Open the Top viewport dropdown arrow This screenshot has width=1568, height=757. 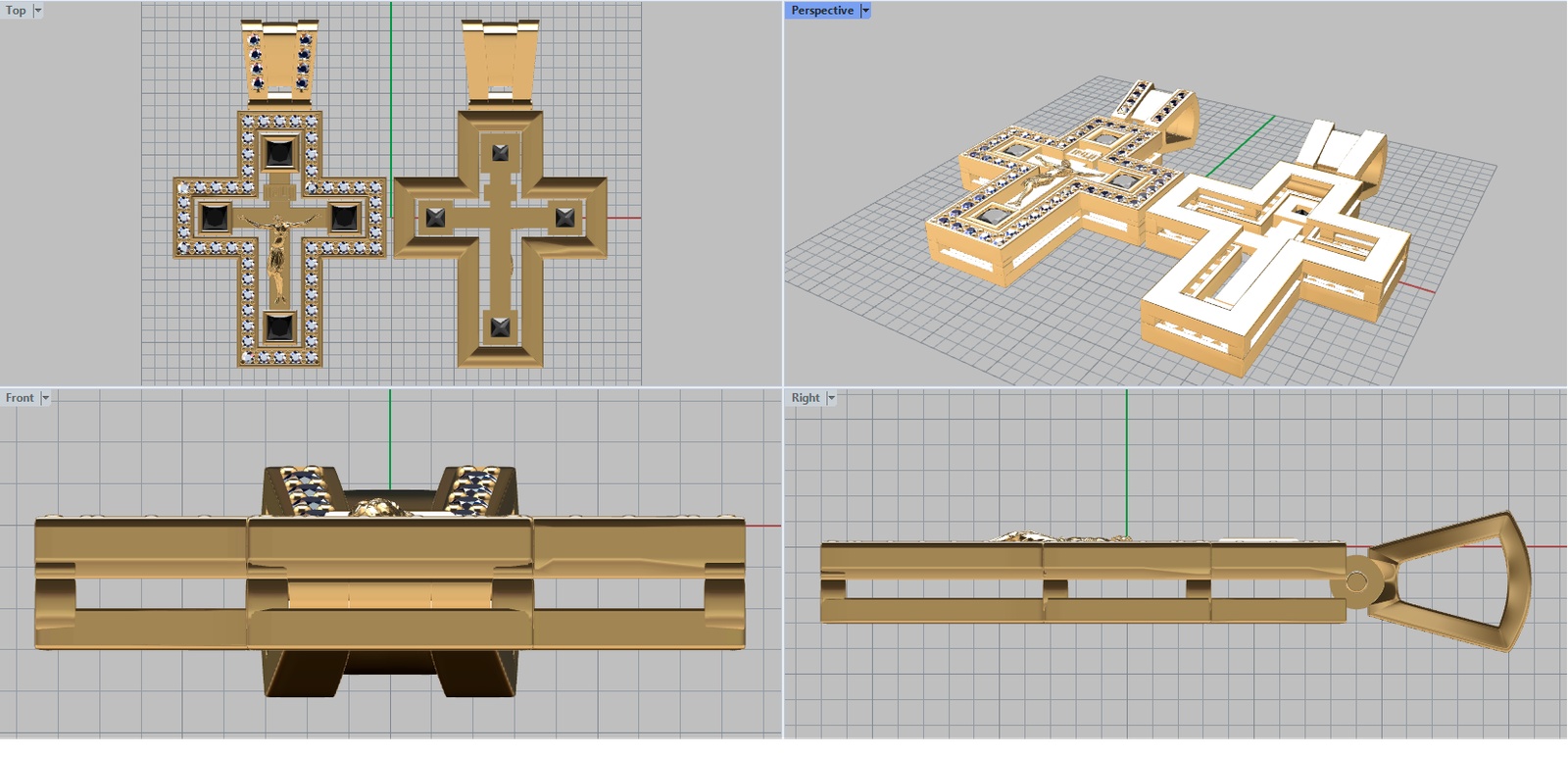(x=38, y=11)
